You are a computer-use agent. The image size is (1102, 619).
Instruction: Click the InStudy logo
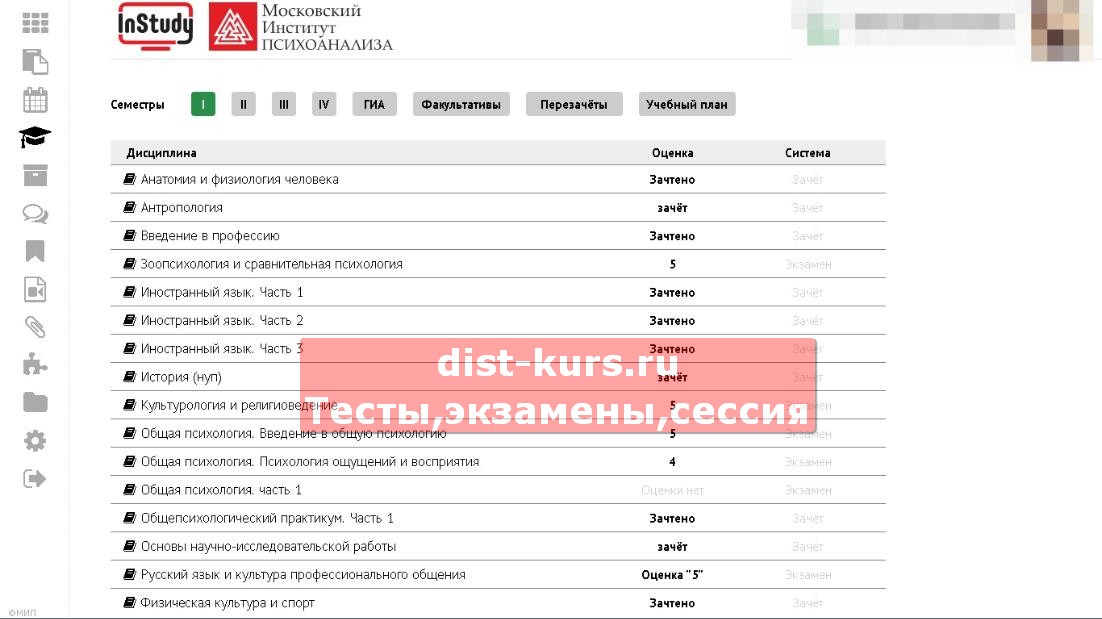coord(155,25)
